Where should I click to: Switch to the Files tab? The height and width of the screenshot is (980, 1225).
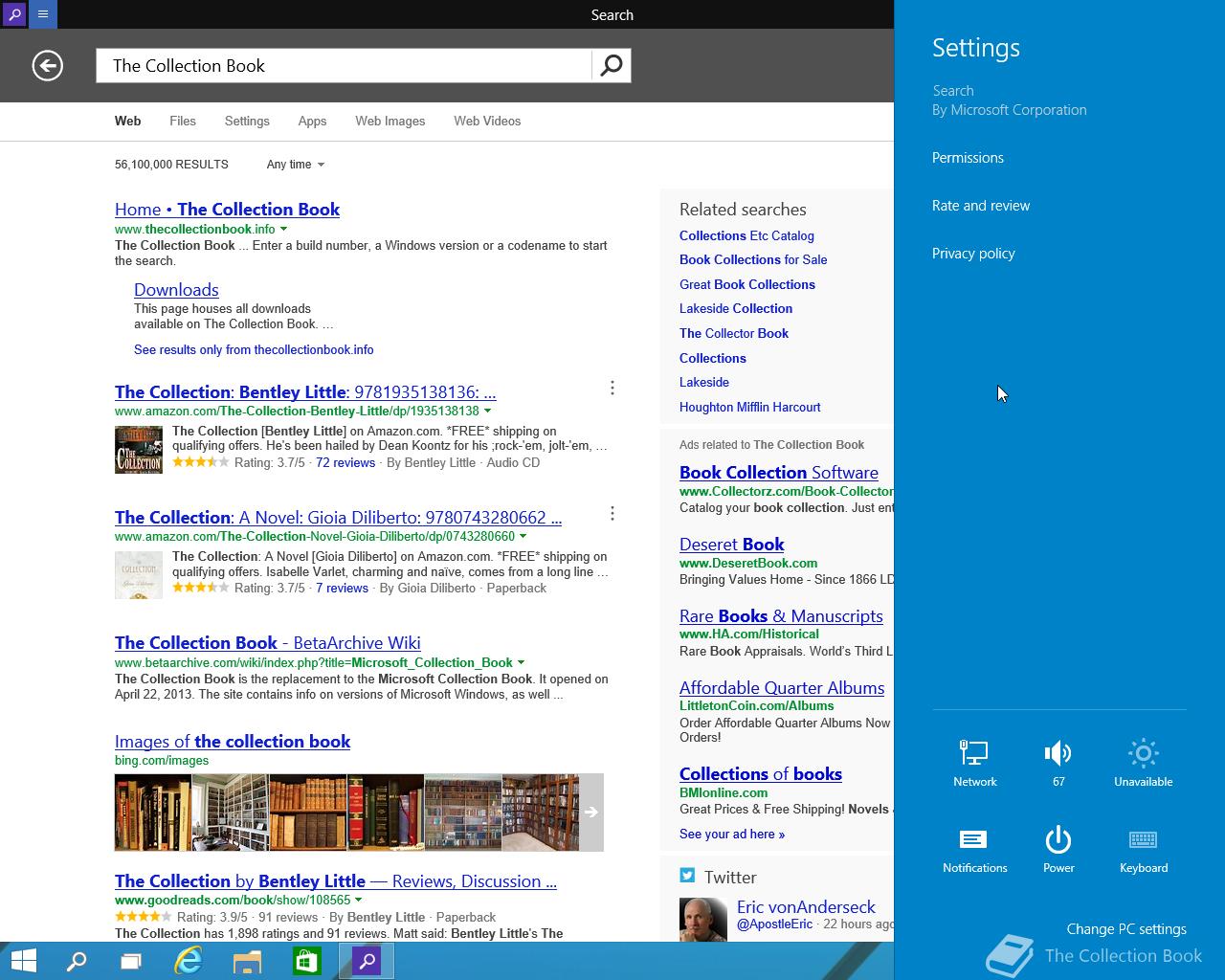click(183, 122)
